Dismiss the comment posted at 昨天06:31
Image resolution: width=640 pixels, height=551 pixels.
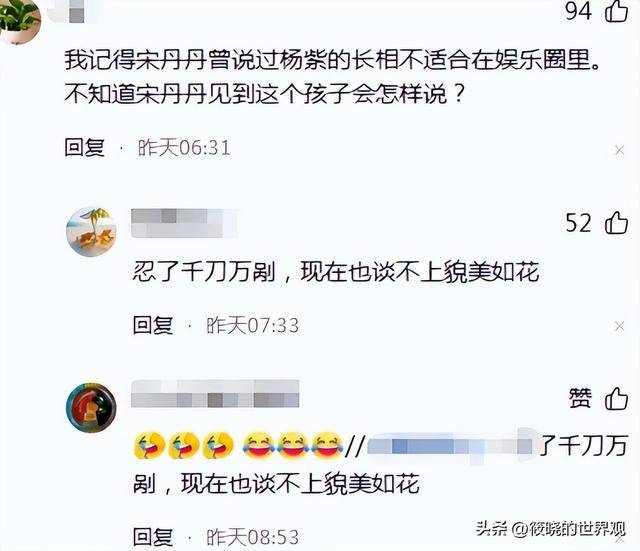[x=619, y=151]
